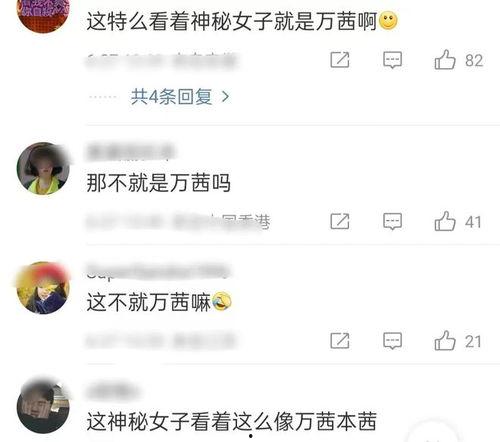Open avatar of the bottom comment's author

point(43,407)
